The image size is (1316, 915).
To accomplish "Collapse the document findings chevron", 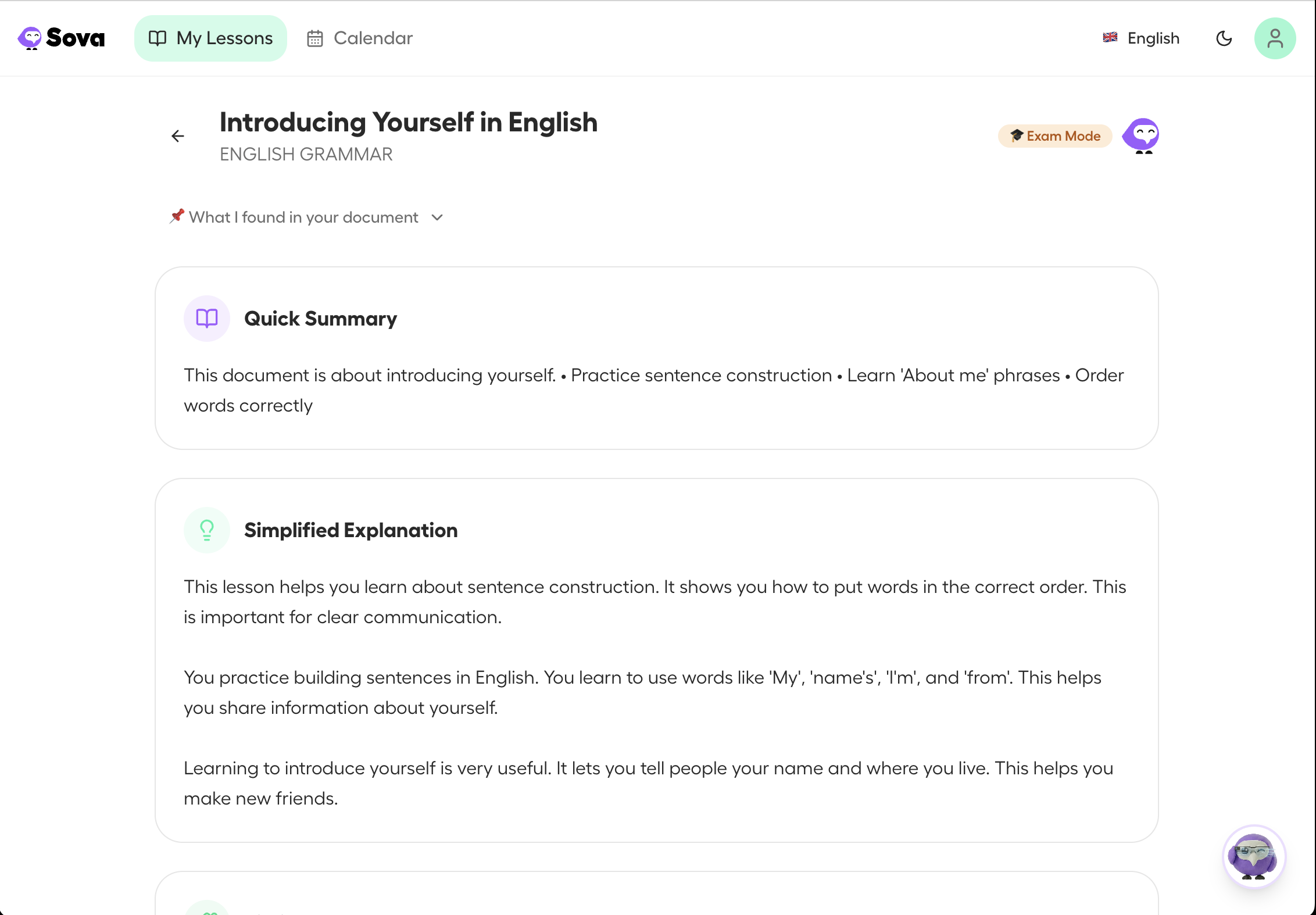I will point(437,217).
